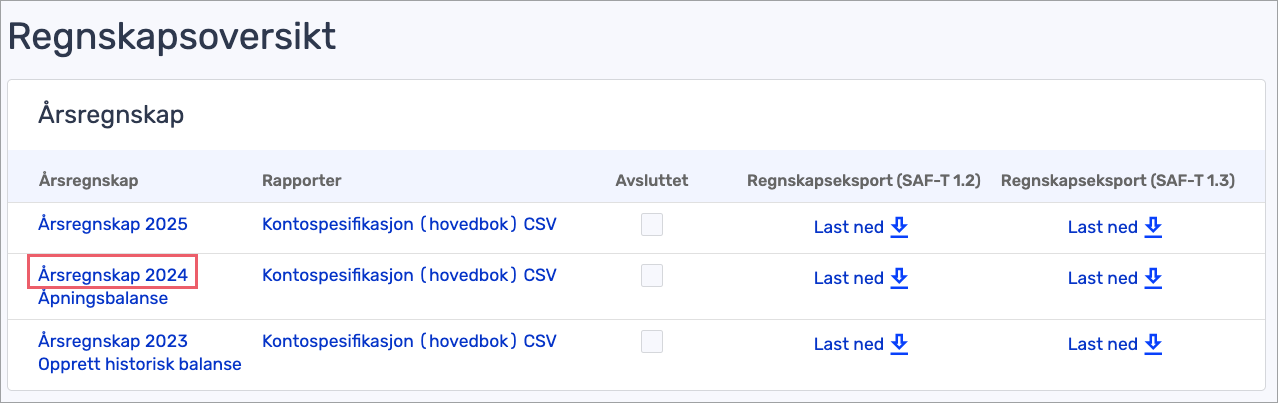Mark Årsregnskap 2023 as Avsluttet
This screenshot has height=403, width=1278.
652,341
